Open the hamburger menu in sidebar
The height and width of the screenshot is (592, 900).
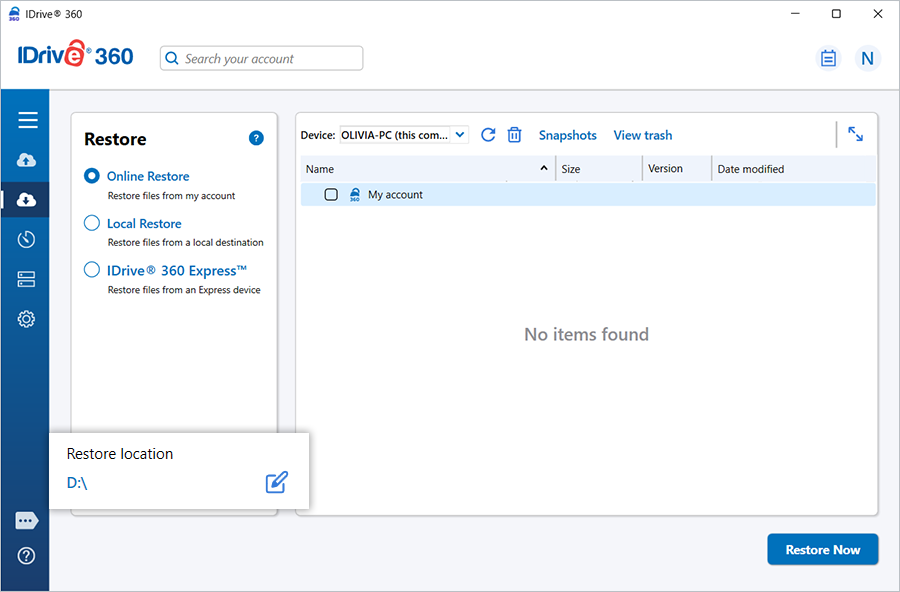(x=27, y=120)
